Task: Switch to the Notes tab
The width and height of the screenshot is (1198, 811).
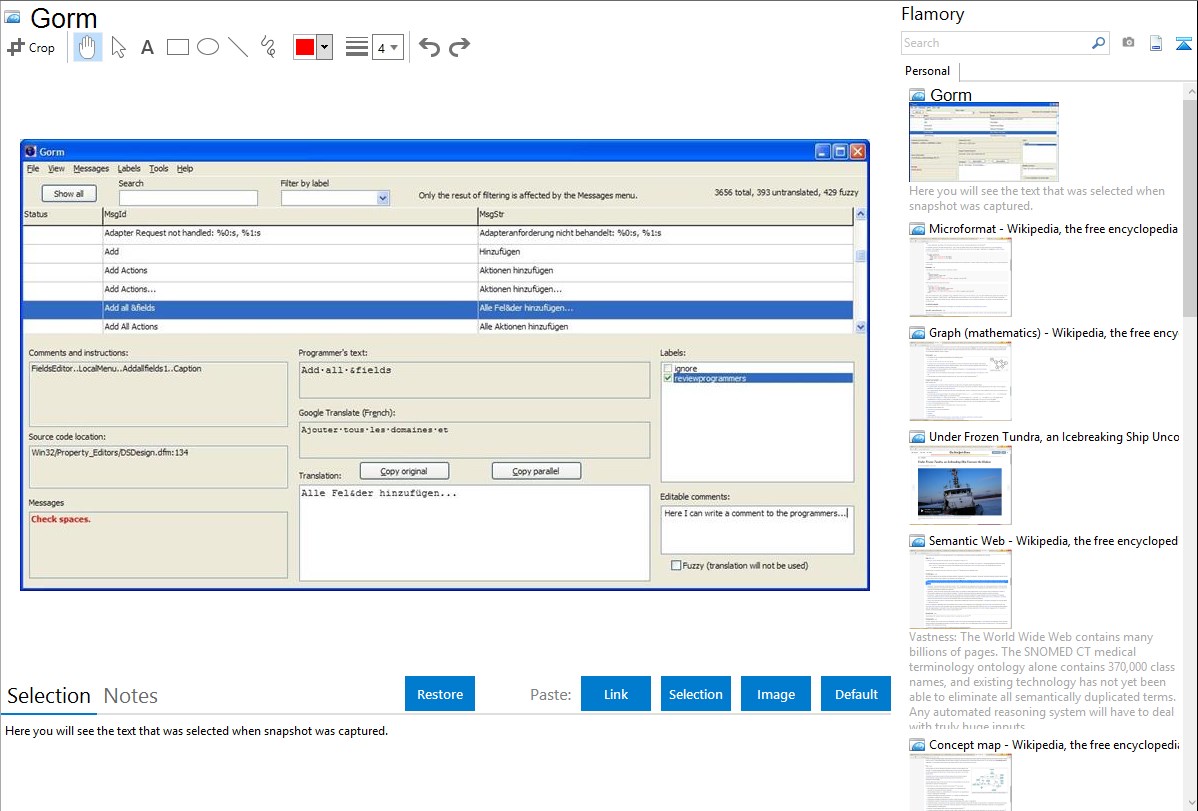Action: point(130,696)
